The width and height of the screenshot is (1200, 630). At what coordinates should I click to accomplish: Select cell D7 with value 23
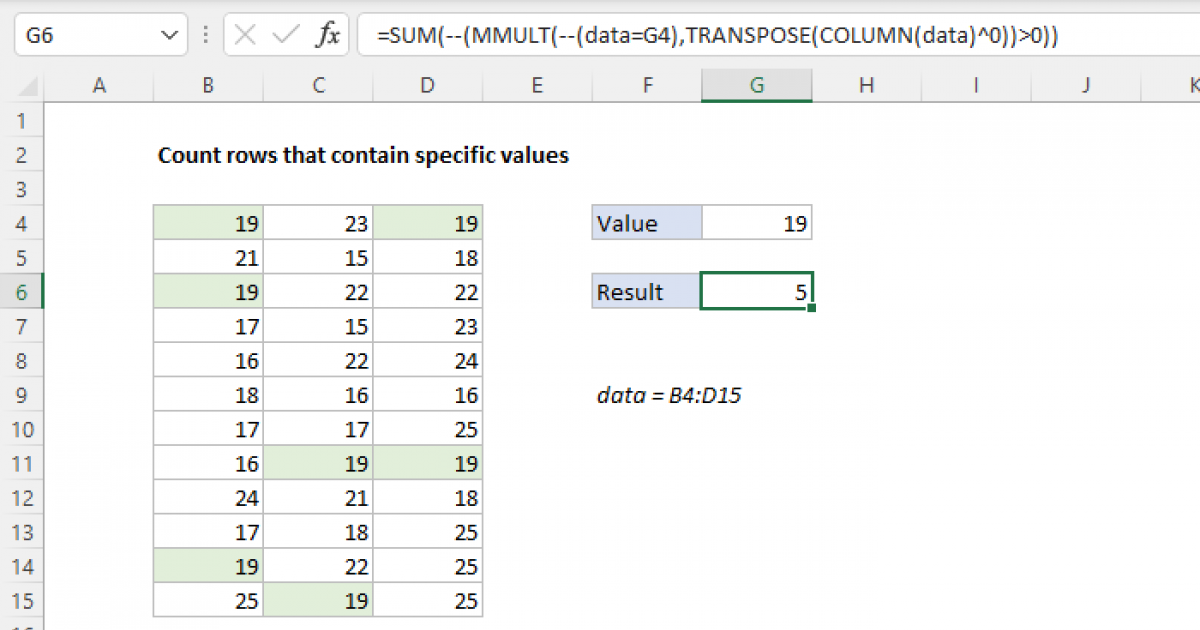click(x=428, y=326)
